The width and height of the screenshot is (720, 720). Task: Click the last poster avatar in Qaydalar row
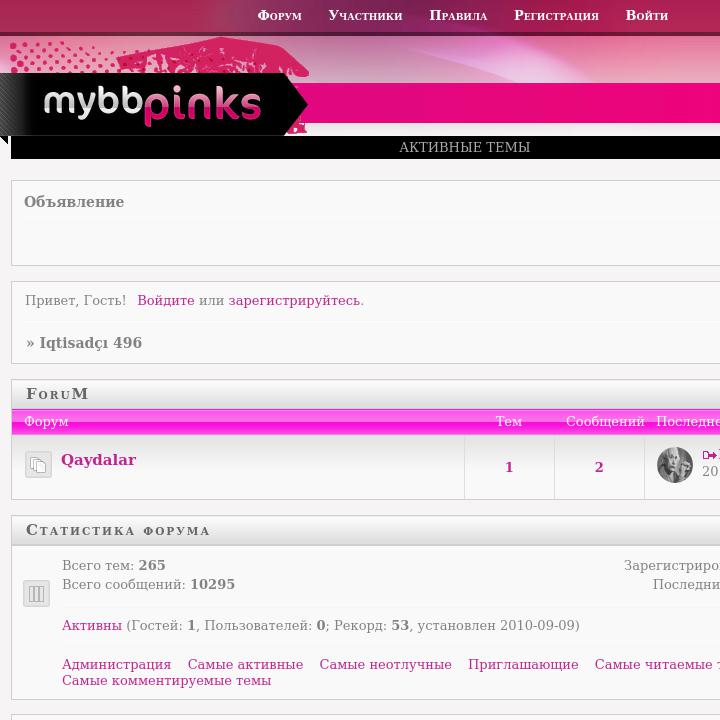[x=675, y=465]
